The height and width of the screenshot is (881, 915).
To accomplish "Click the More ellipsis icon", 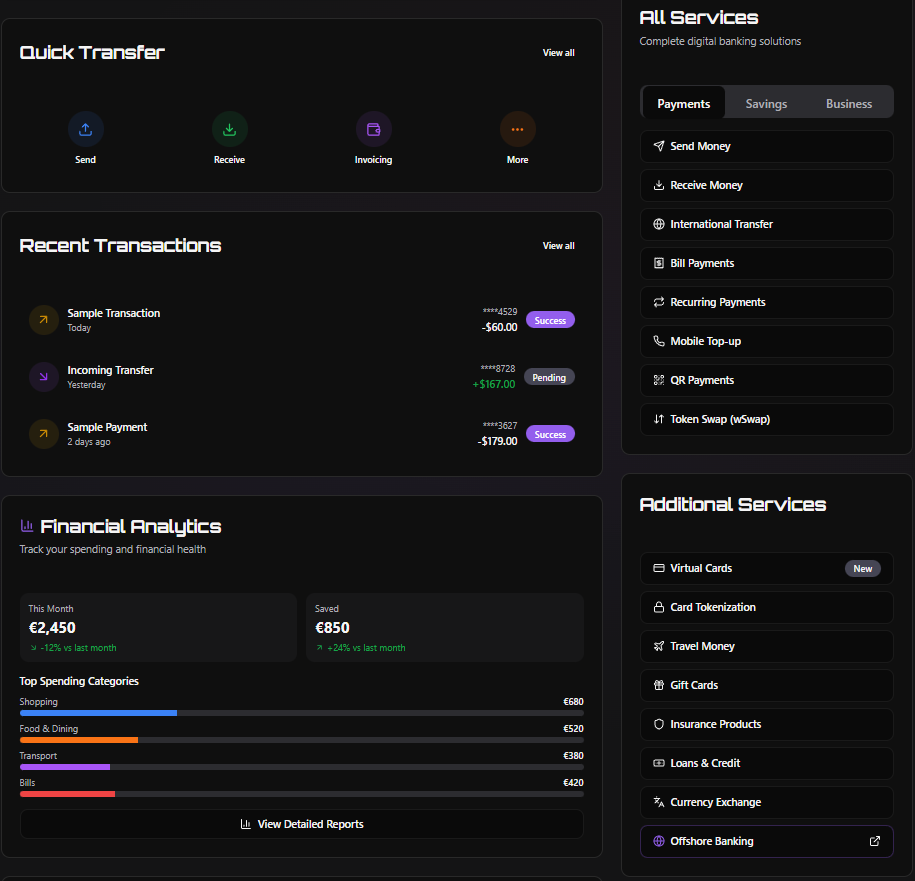I will (x=517, y=129).
